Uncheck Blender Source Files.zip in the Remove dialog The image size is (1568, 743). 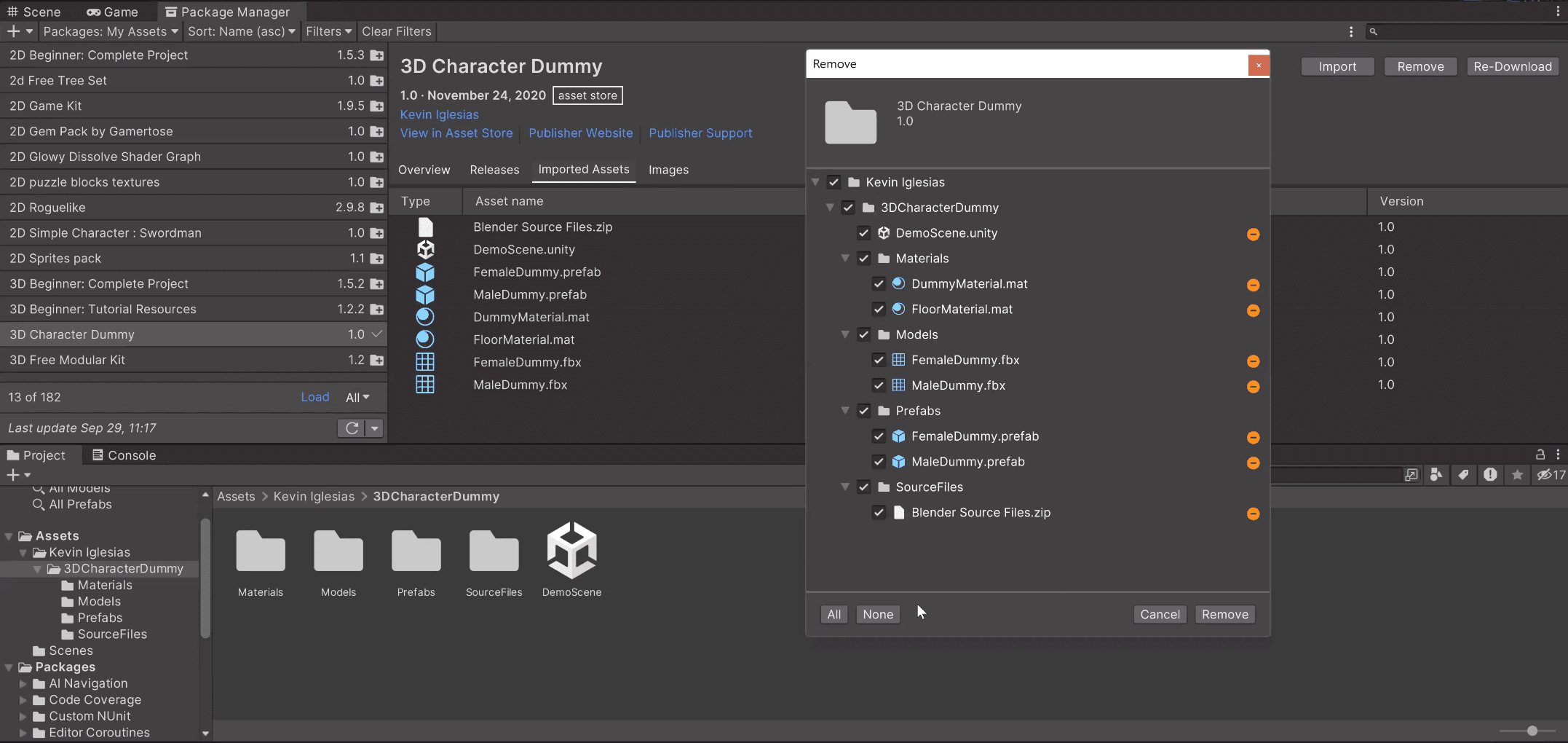point(879,513)
